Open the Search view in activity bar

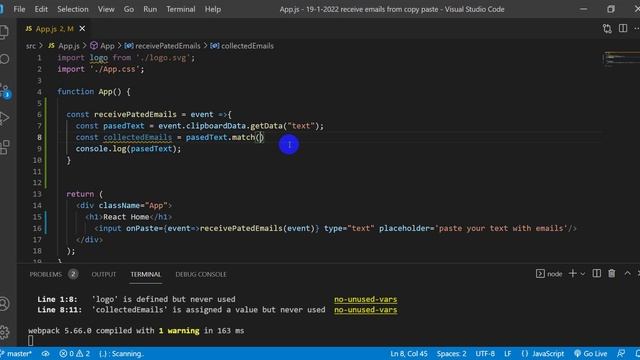(x=4, y=60)
